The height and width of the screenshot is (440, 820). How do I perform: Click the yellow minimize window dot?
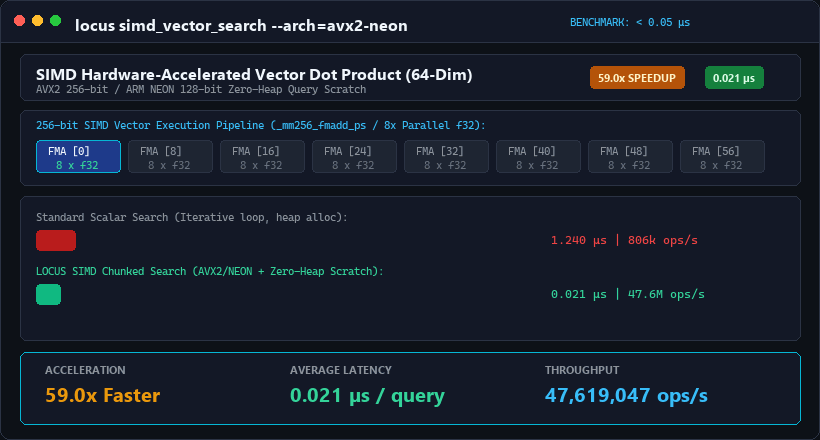(x=38, y=21)
